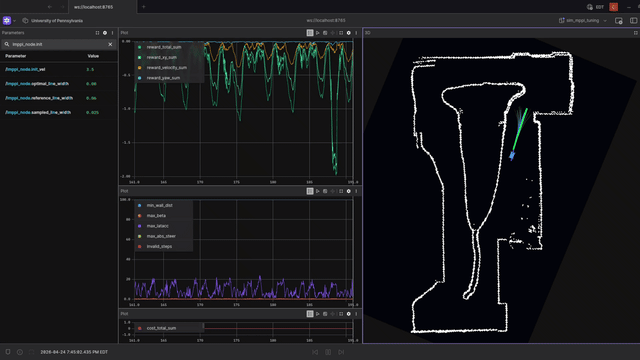Click the save/download icon in bottom Plot toolbar
The width and height of the screenshot is (640, 360).
point(325,314)
